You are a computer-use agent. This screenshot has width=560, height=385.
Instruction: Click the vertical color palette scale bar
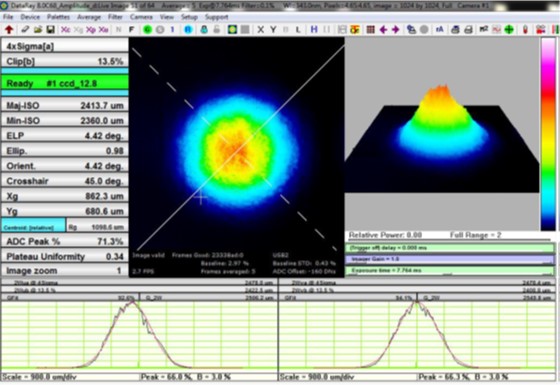coord(548,134)
